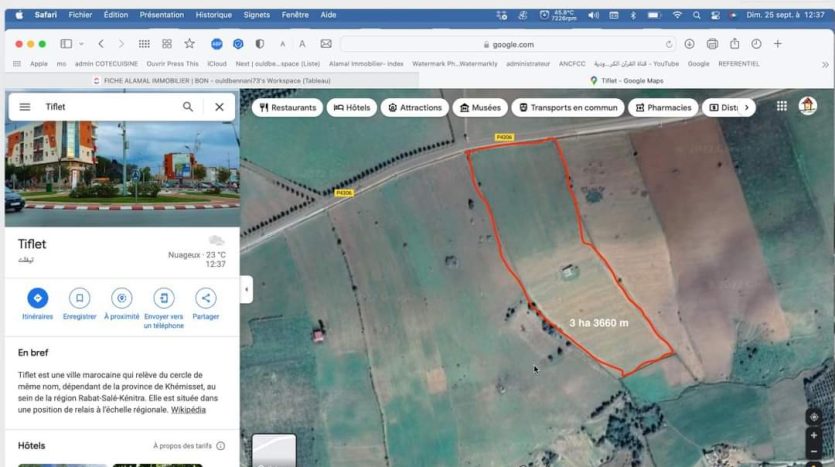Select the Restaurants filter chip

(288, 108)
